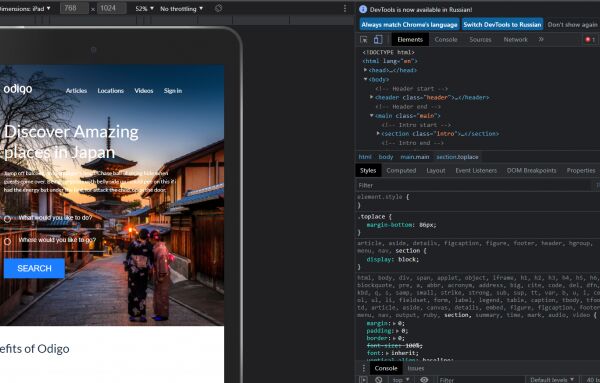Screen dimensions: 600x383
Task: Open the Styles tab
Action: pyautogui.click(x=368, y=170)
